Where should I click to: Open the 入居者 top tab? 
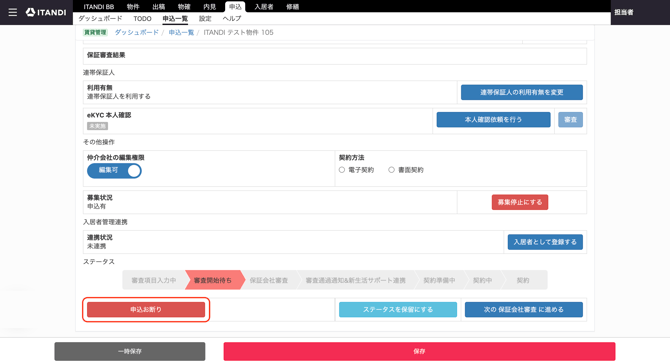(x=264, y=6)
